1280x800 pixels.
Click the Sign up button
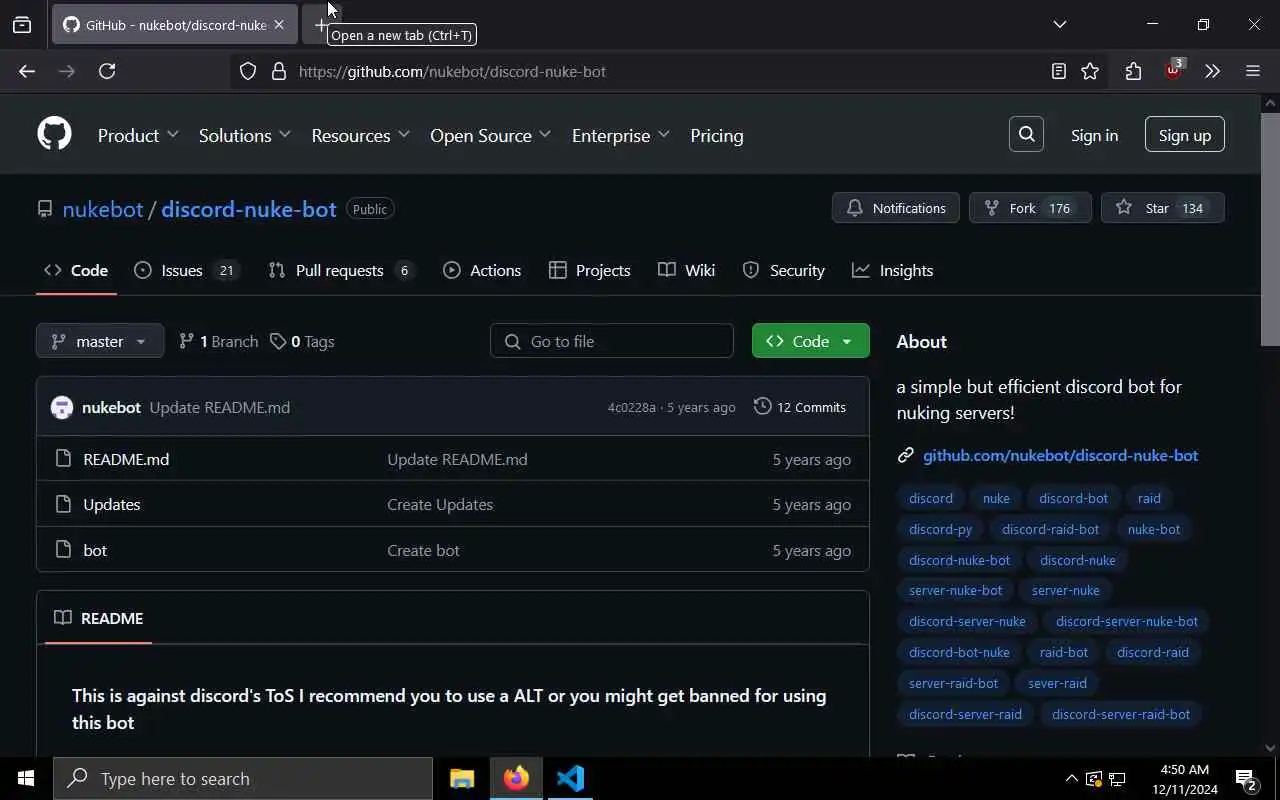(1185, 135)
